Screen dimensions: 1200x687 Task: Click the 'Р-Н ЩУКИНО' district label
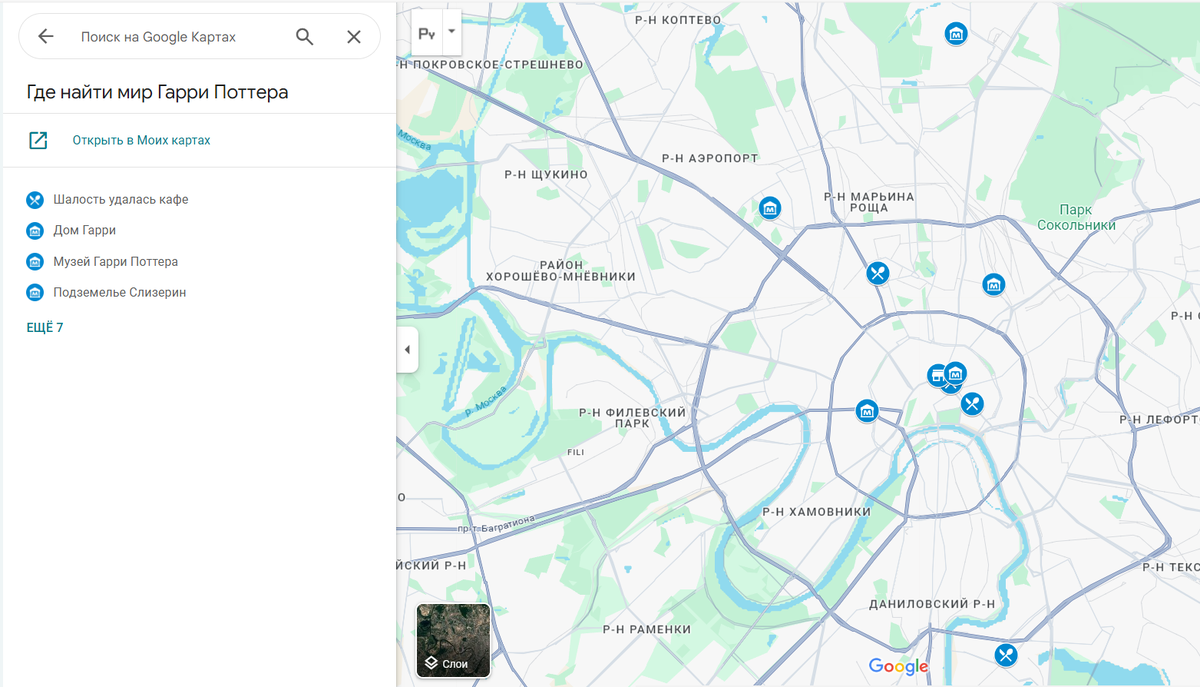tap(546, 175)
